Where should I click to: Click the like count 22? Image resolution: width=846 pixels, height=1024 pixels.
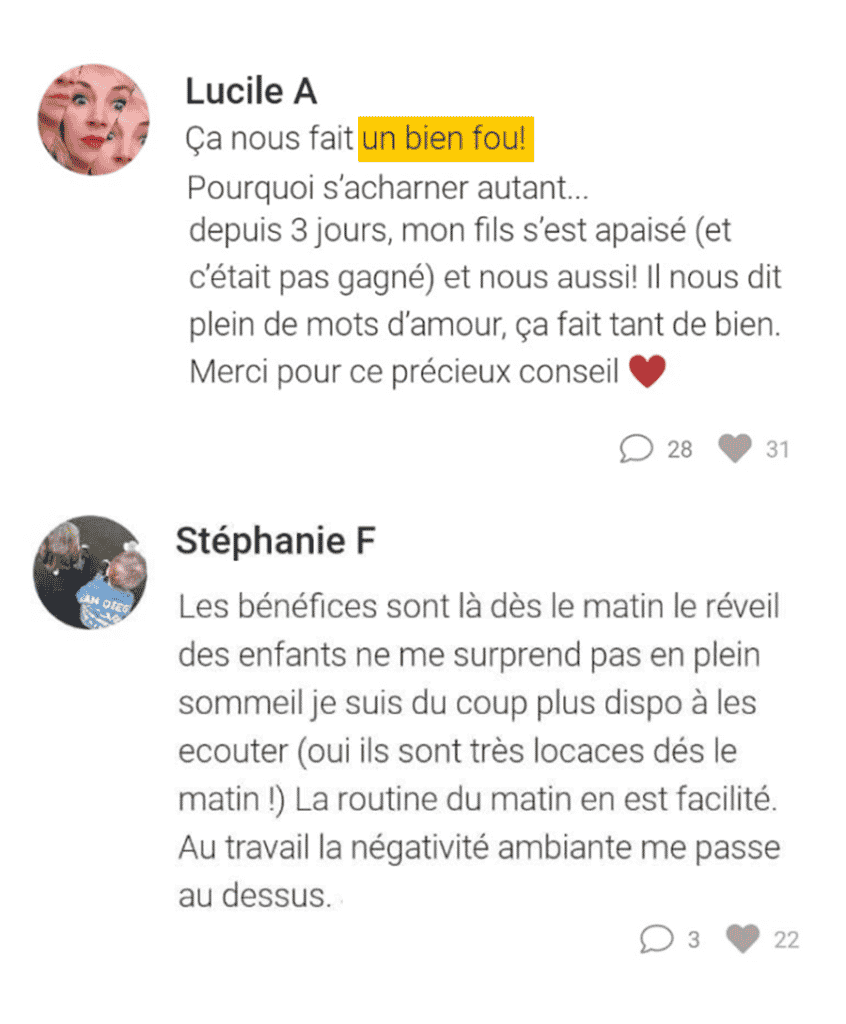[x=786, y=940]
